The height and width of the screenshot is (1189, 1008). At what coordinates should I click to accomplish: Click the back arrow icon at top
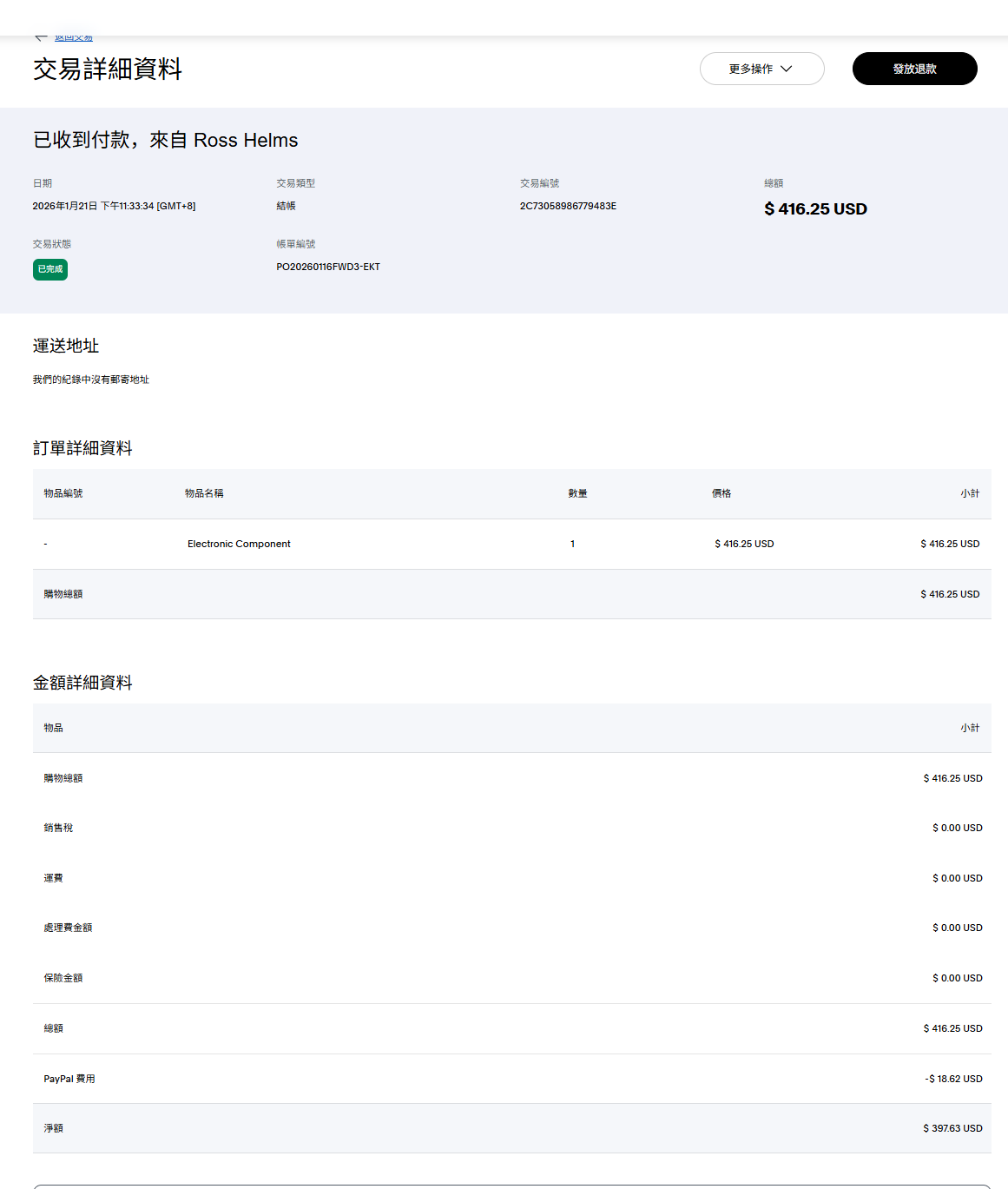(x=40, y=37)
